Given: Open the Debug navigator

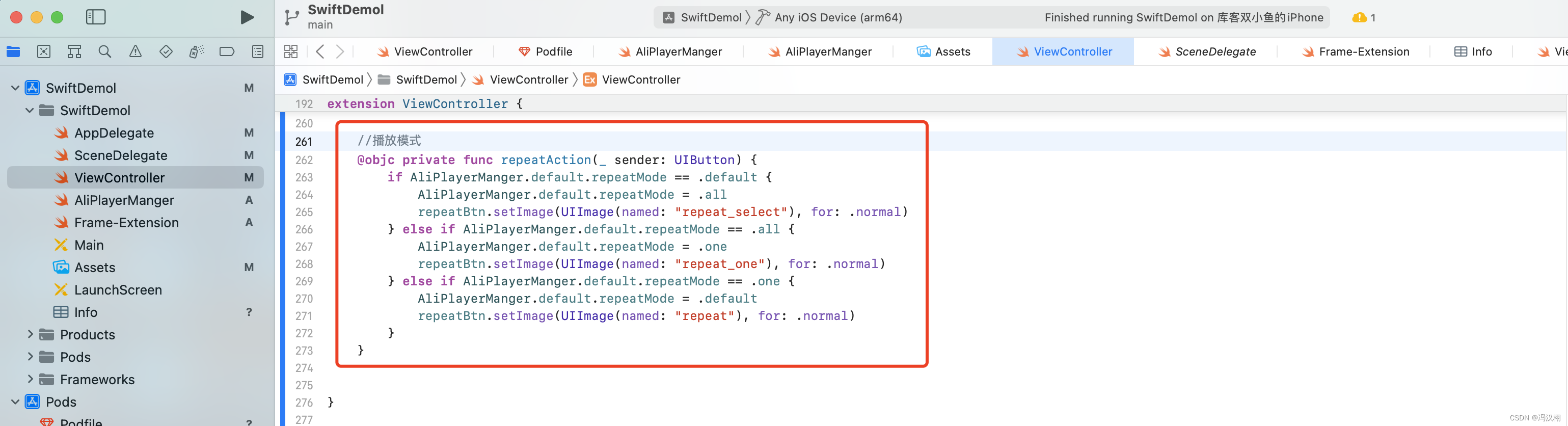Looking at the screenshot, I should pos(196,52).
